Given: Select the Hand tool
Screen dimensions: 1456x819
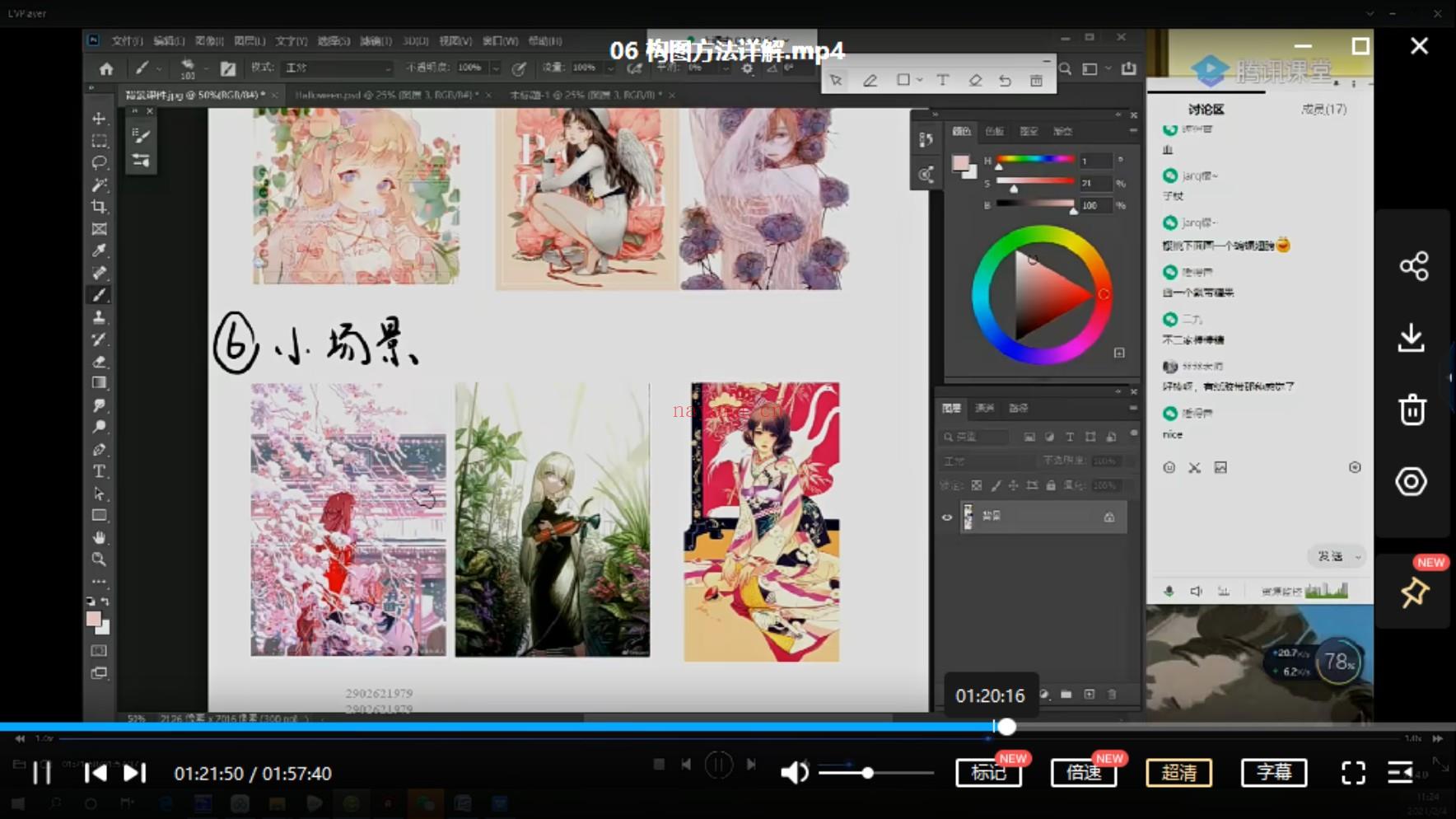Looking at the screenshot, I should (x=99, y=537).
